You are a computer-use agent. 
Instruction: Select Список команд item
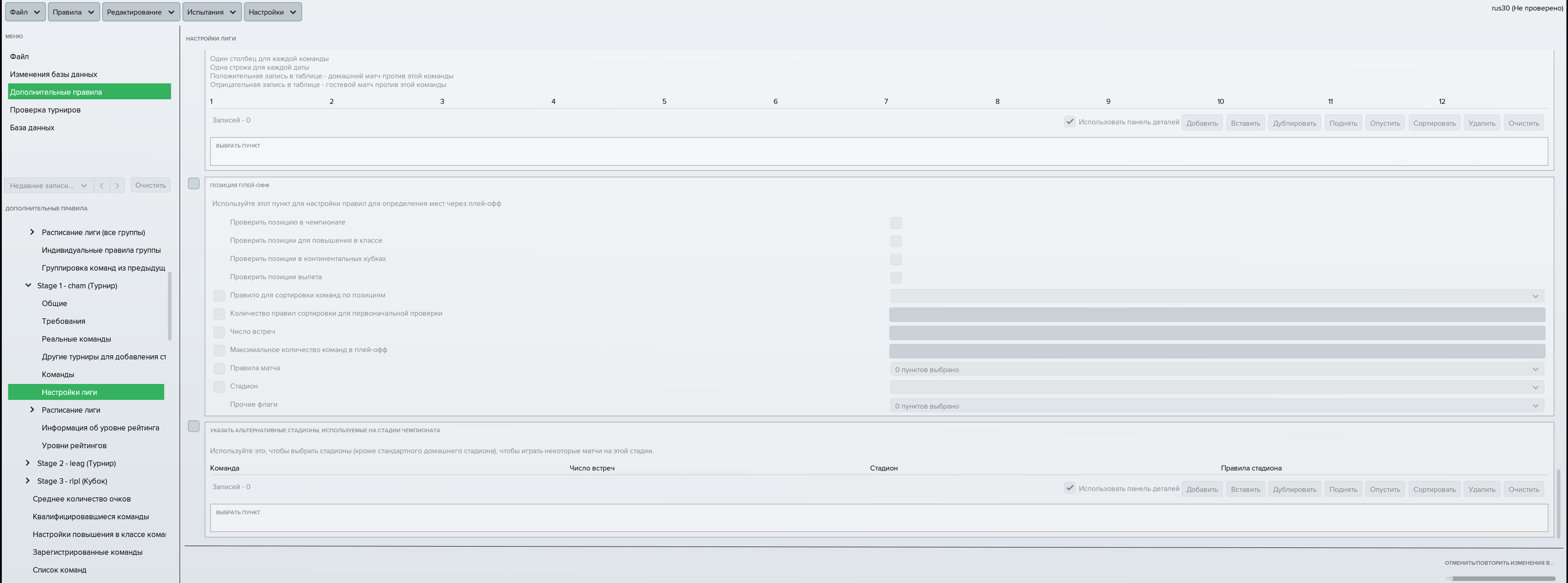click(60, 570)
